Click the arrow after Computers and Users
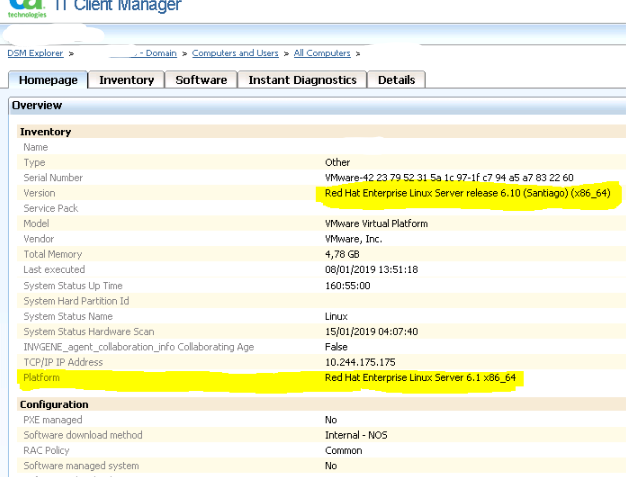 click(x=285, y=53)
